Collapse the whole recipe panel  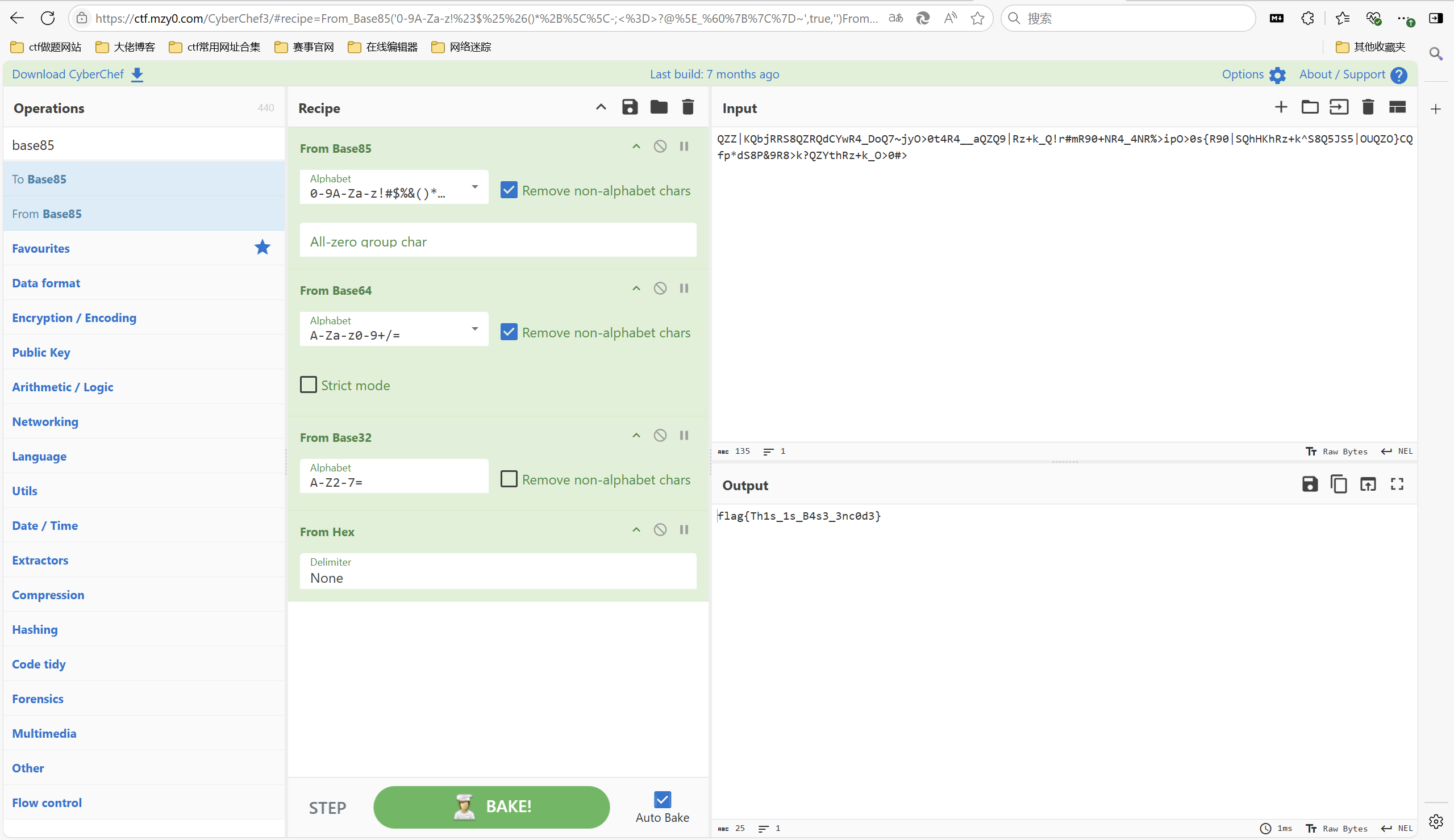tap(601, 107)
